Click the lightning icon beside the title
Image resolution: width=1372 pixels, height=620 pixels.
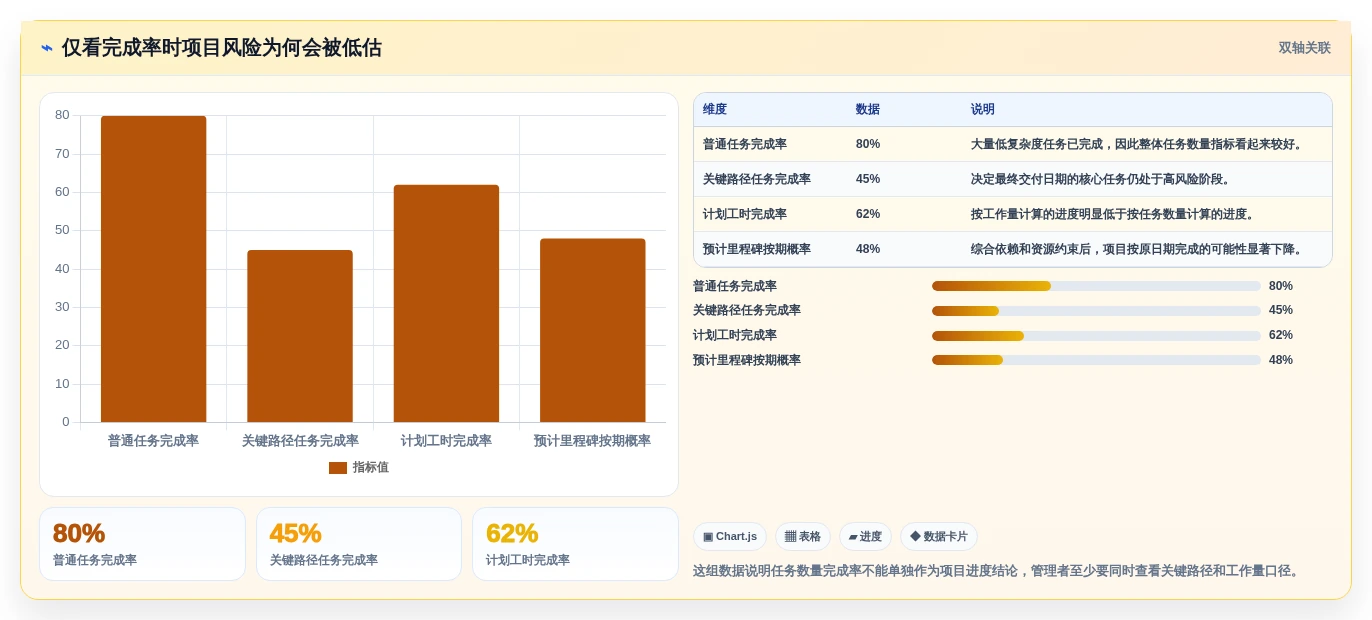pos(47,48)
